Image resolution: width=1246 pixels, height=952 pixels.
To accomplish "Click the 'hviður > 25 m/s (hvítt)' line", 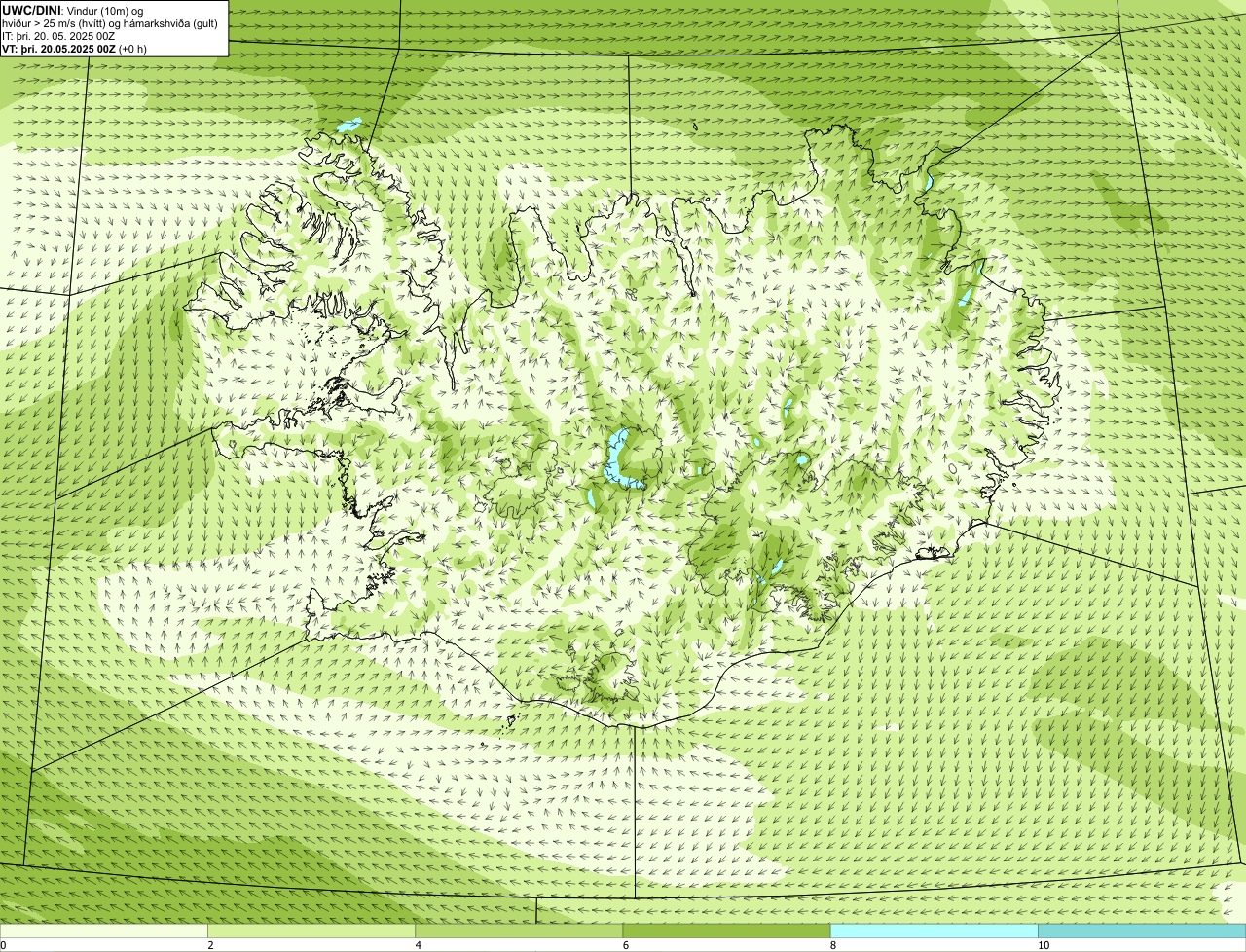I will pyautogui.click(x=111, y=23).
